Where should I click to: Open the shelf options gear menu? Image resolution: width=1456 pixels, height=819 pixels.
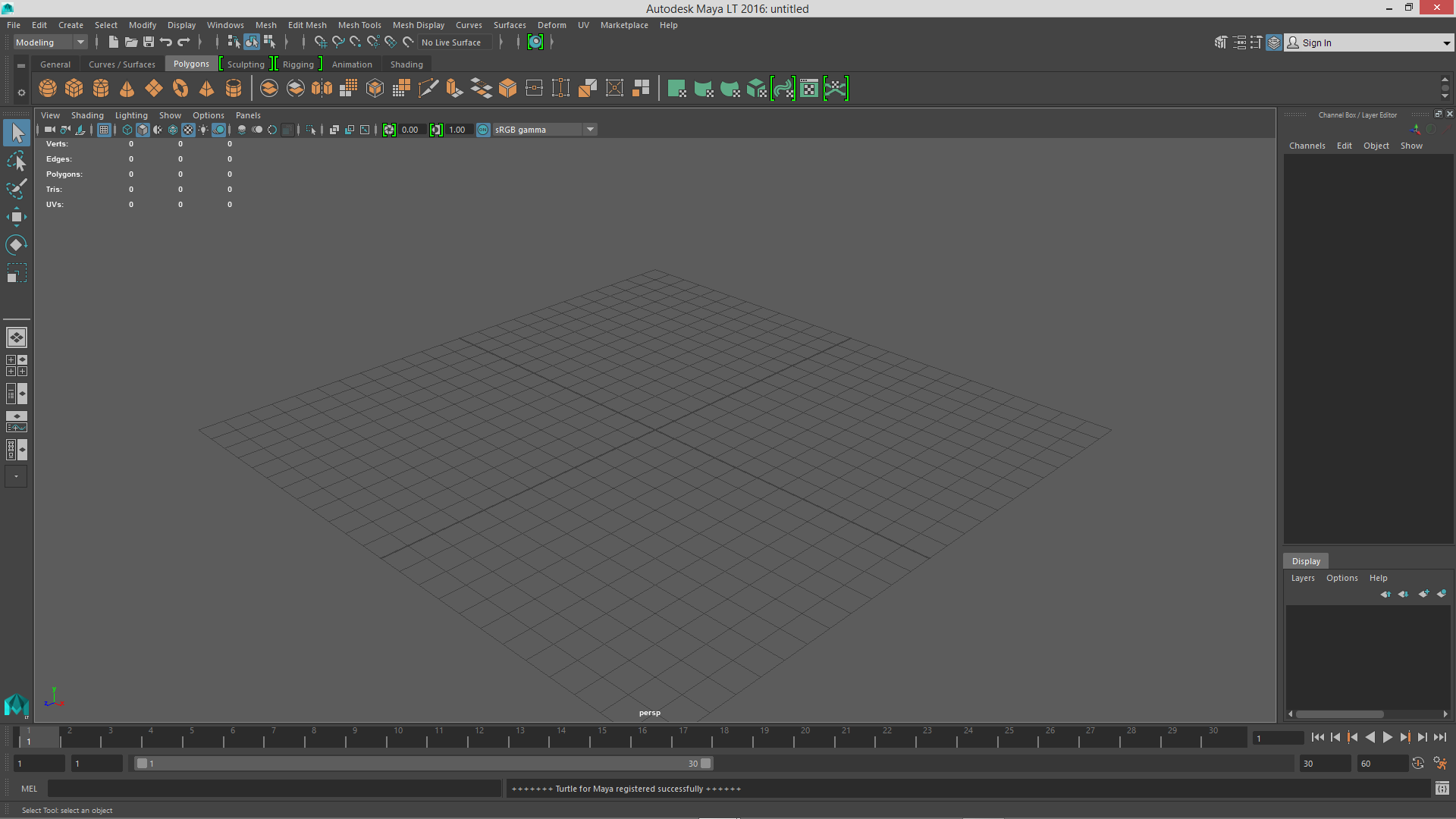pyautogui.click(x=21, y=93)
